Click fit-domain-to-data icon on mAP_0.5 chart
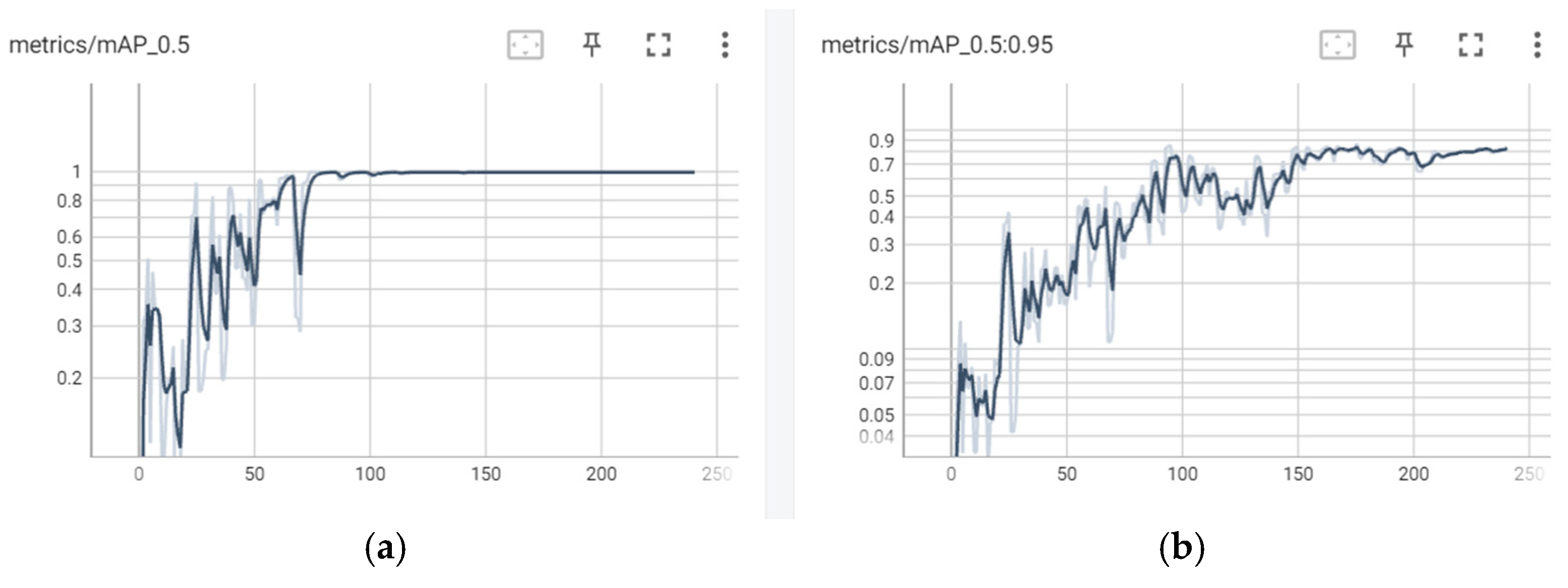Image resolution: width=1568 pixels, height=588 pixels. (x=525, y=45)
